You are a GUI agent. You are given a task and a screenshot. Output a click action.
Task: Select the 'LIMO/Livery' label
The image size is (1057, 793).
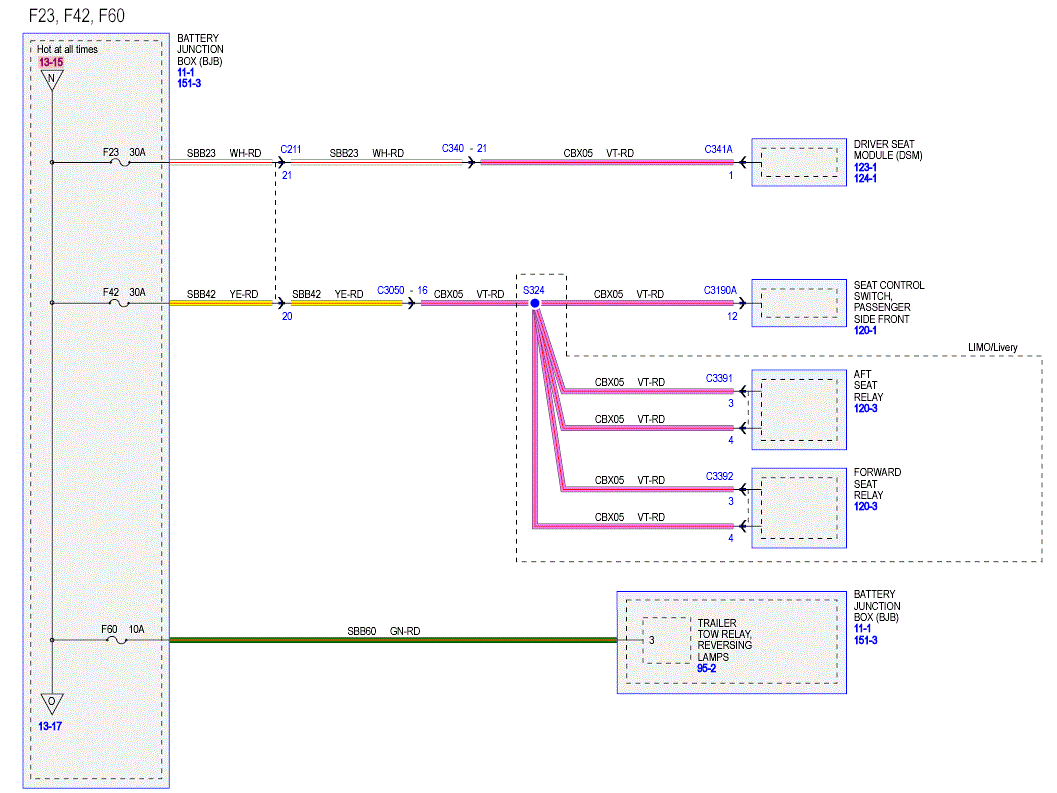(992, 347)
